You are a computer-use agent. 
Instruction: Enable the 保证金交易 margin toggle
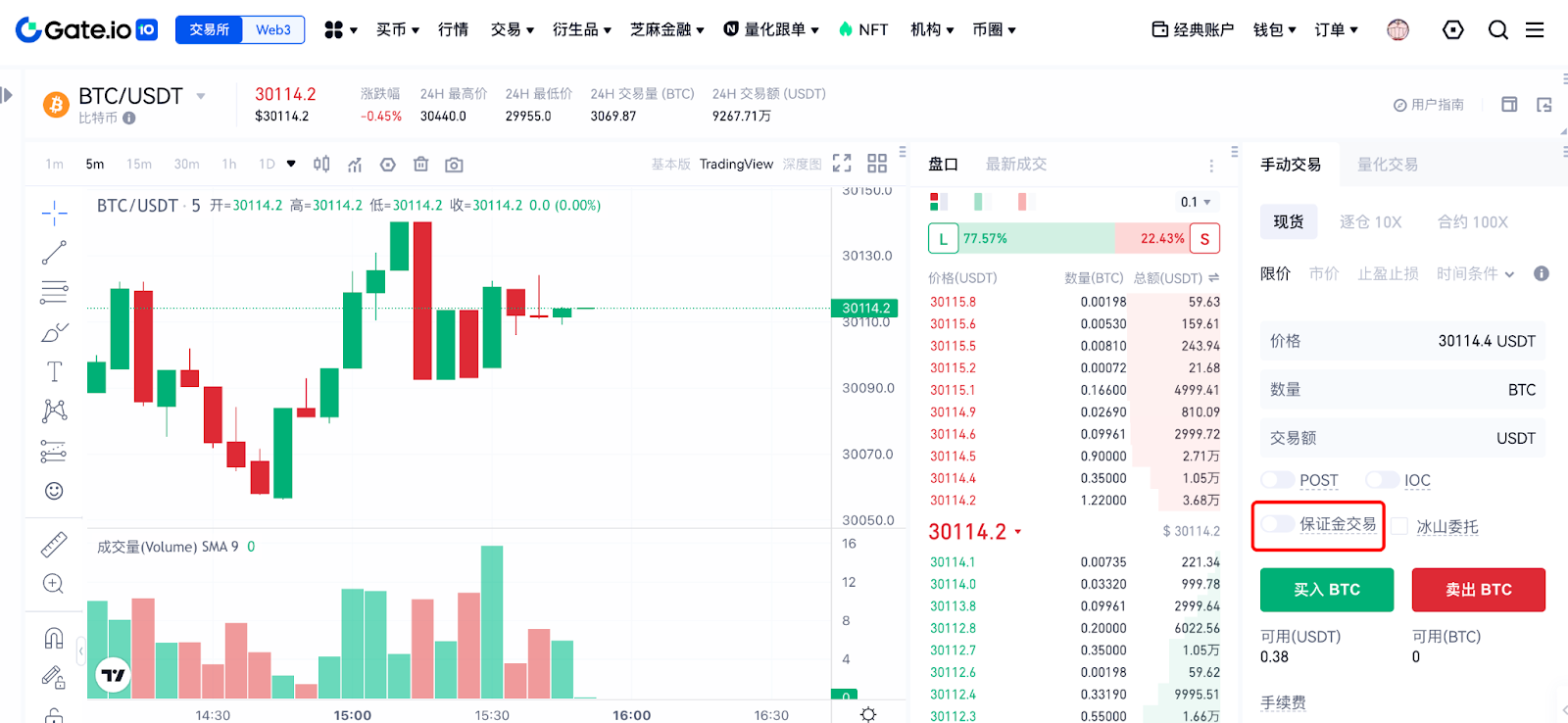[x=1278, y=524]
